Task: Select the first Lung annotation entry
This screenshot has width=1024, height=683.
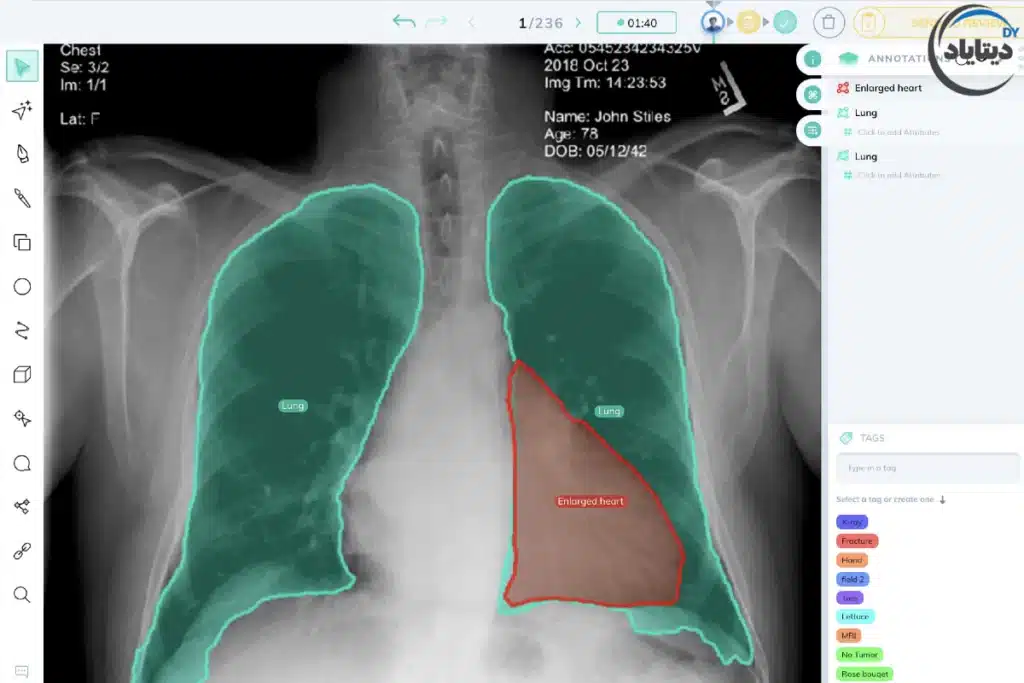Action: pyautogui.click(x=866, y=113)
